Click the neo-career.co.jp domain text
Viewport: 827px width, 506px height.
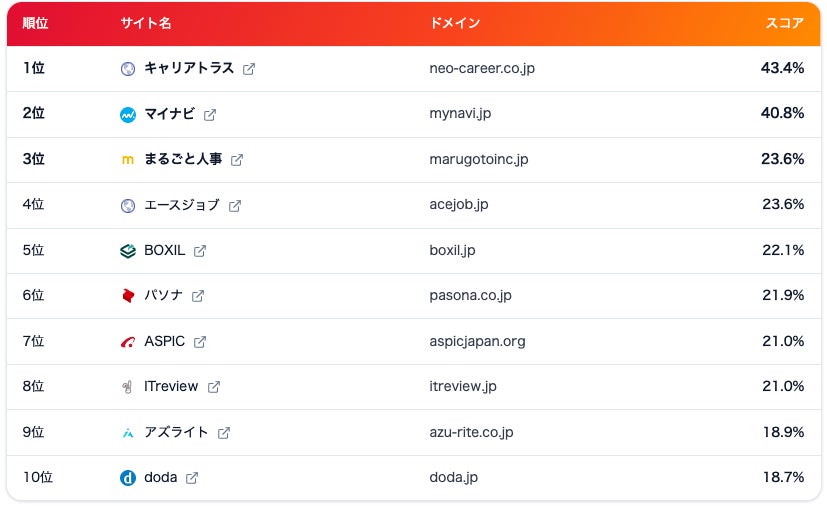pyautogui.click(x=482, y=68)
